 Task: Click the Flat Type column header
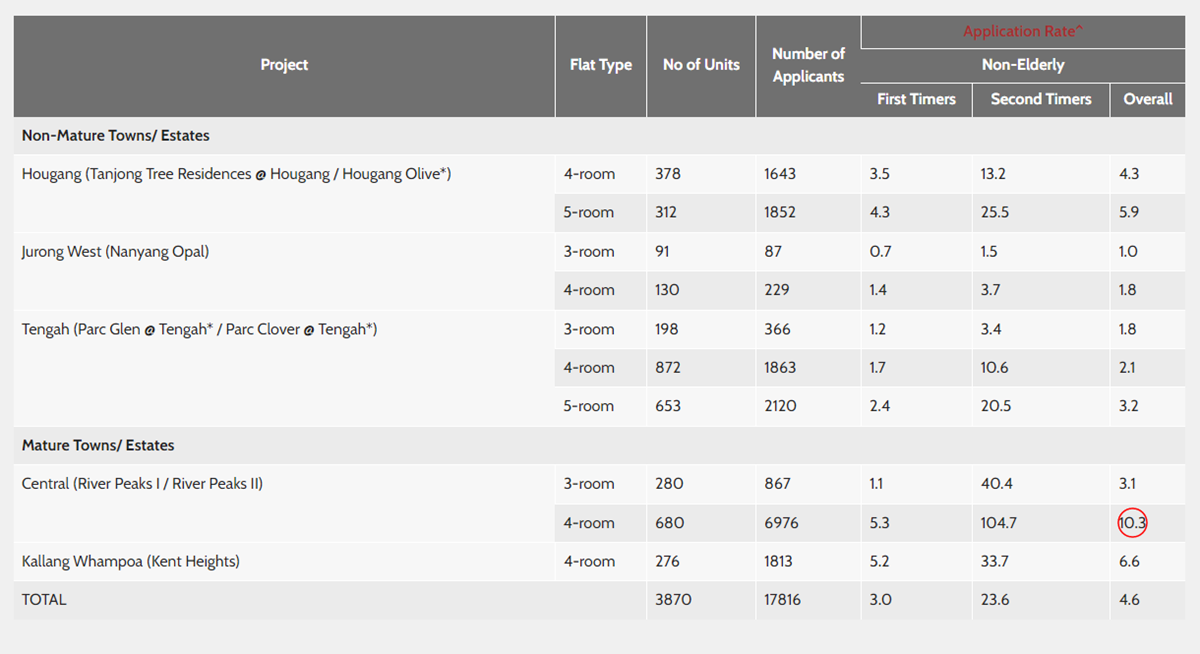click(601, 65)
